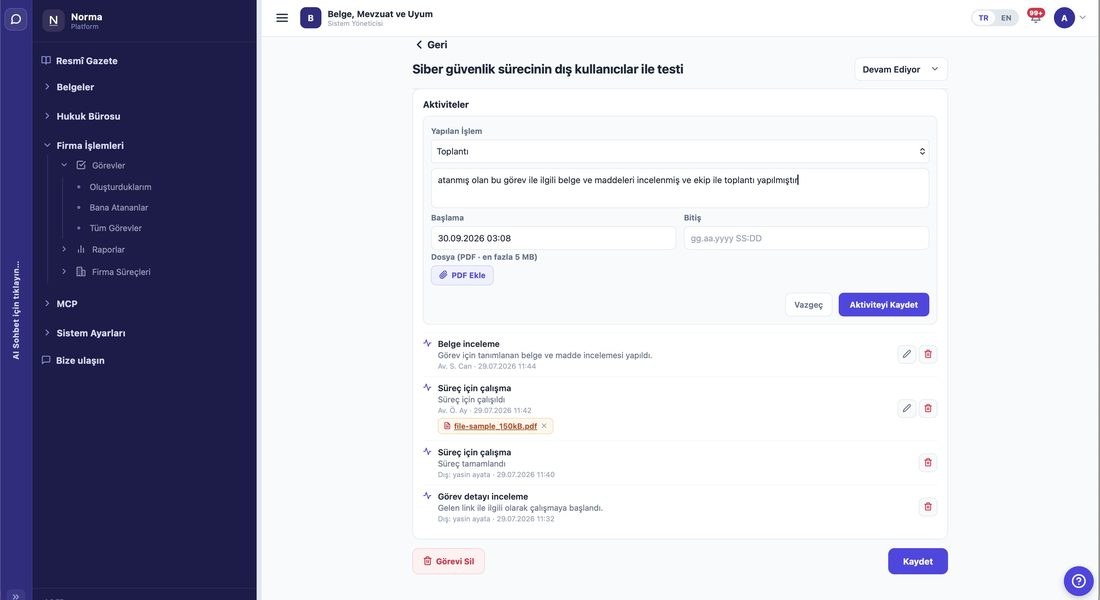Select Tüm Görevler in the sidebar
The width and height of the screenshot is (1100, 600).
click(116, 228)
